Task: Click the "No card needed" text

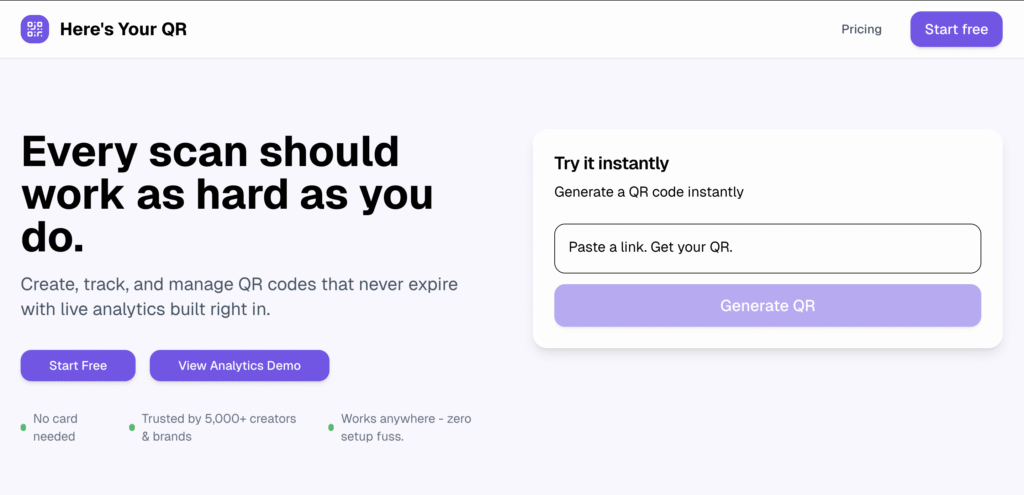Action: [x=55, y=427]
